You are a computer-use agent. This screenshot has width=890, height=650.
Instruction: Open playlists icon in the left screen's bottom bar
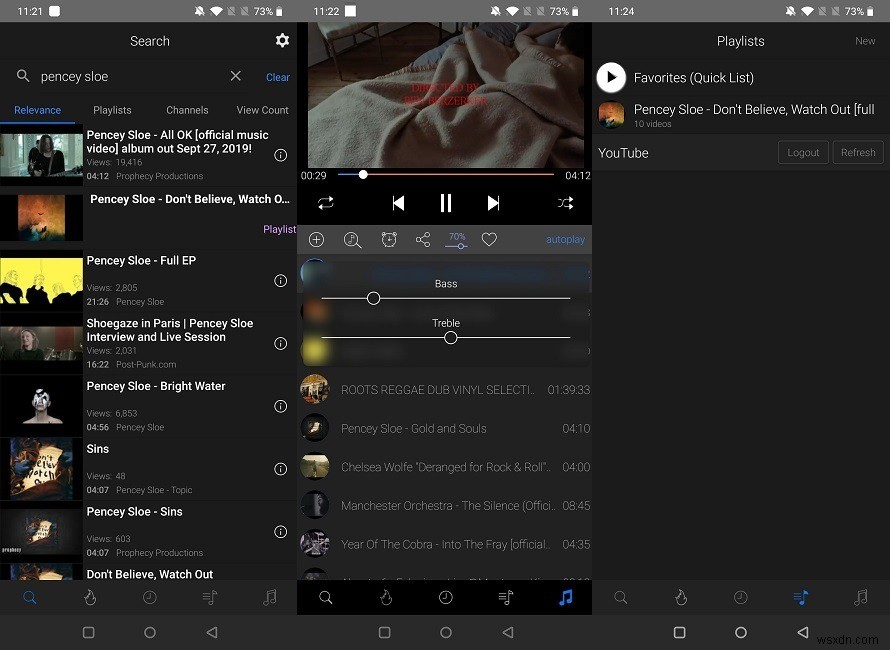tap(210, 597)
